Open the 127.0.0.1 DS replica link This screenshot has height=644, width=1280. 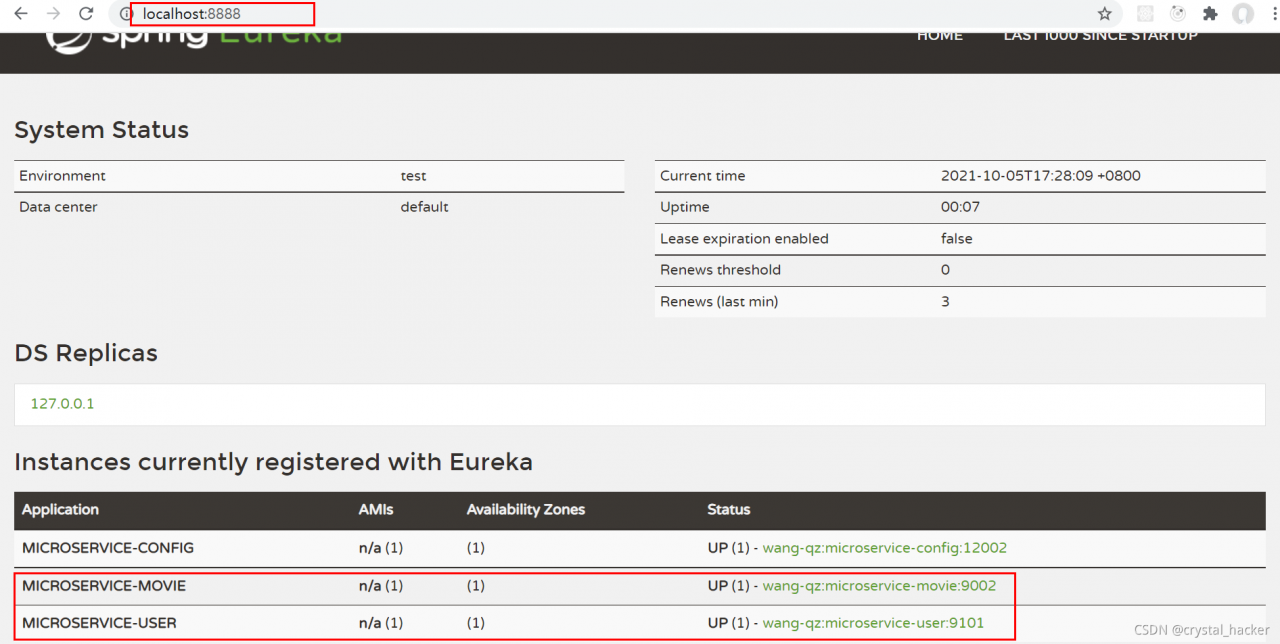(x=62, y=404)
